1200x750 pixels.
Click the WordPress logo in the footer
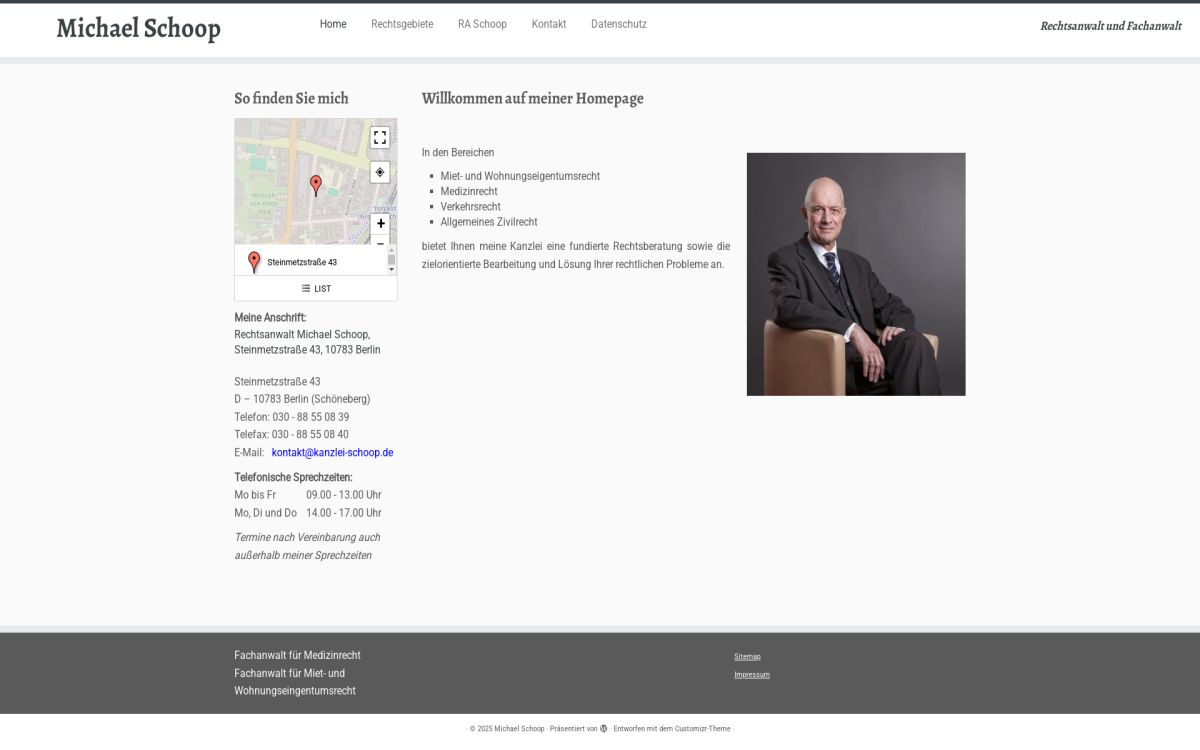pyautogui.click(x=604, y=729)
